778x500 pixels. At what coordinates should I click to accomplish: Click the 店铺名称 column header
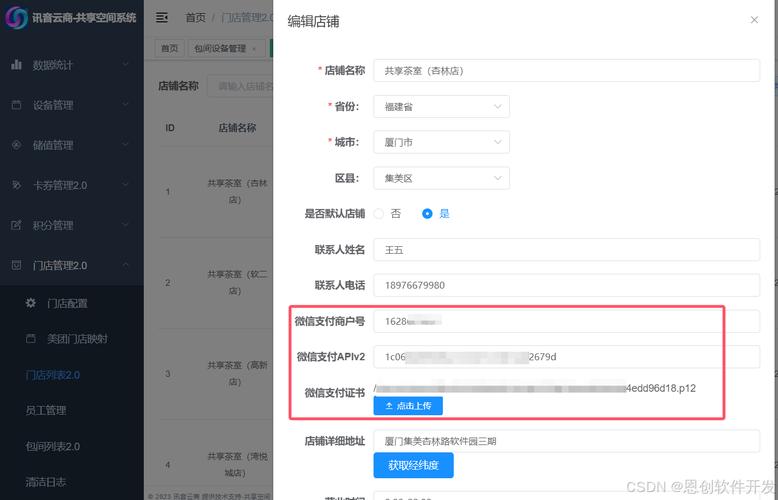pyautogui.click(x=237, y=128)
